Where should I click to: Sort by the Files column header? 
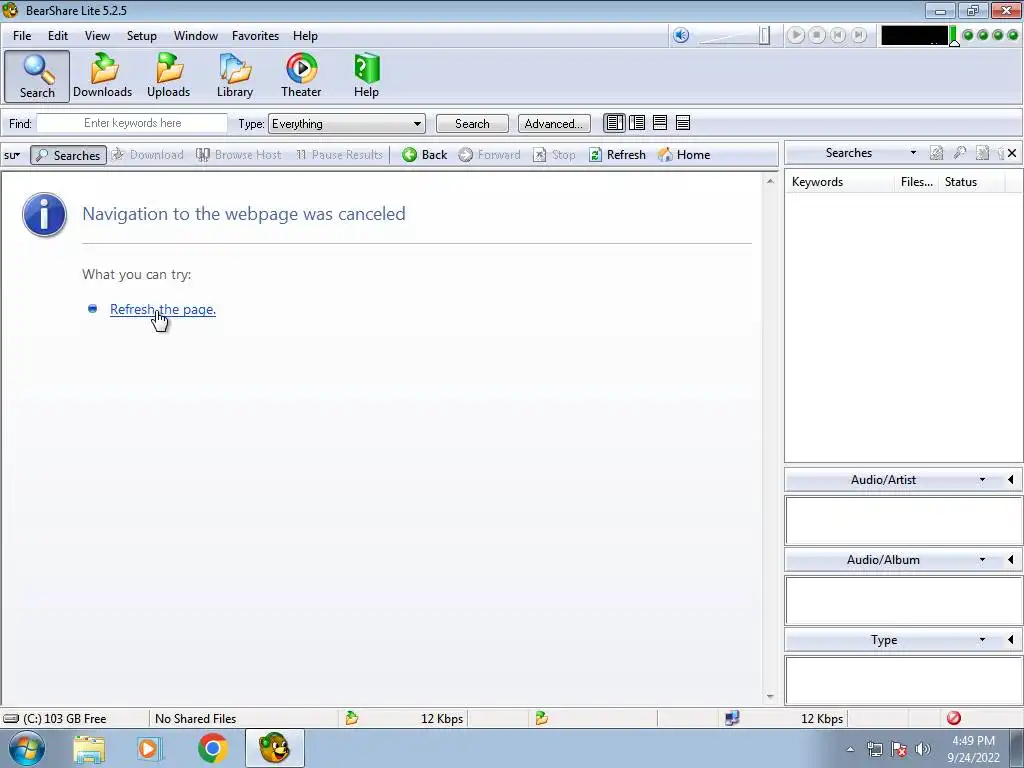pos(916,182)
